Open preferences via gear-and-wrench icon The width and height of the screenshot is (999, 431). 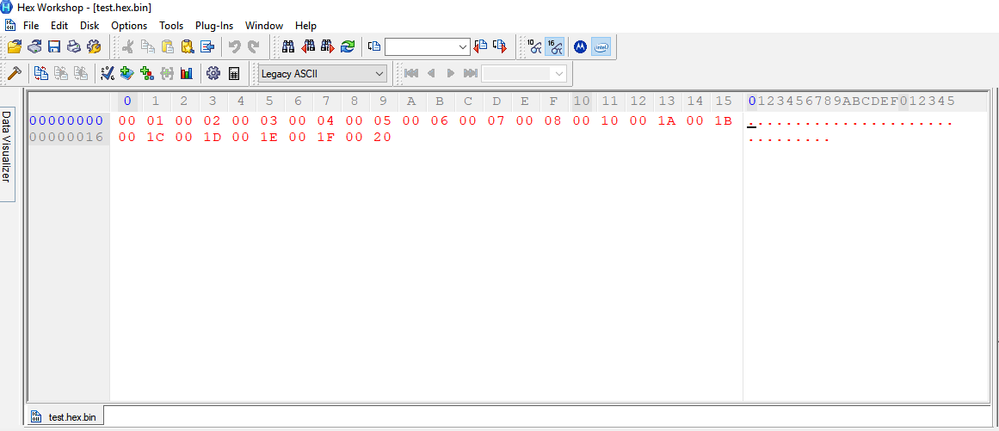94,47
